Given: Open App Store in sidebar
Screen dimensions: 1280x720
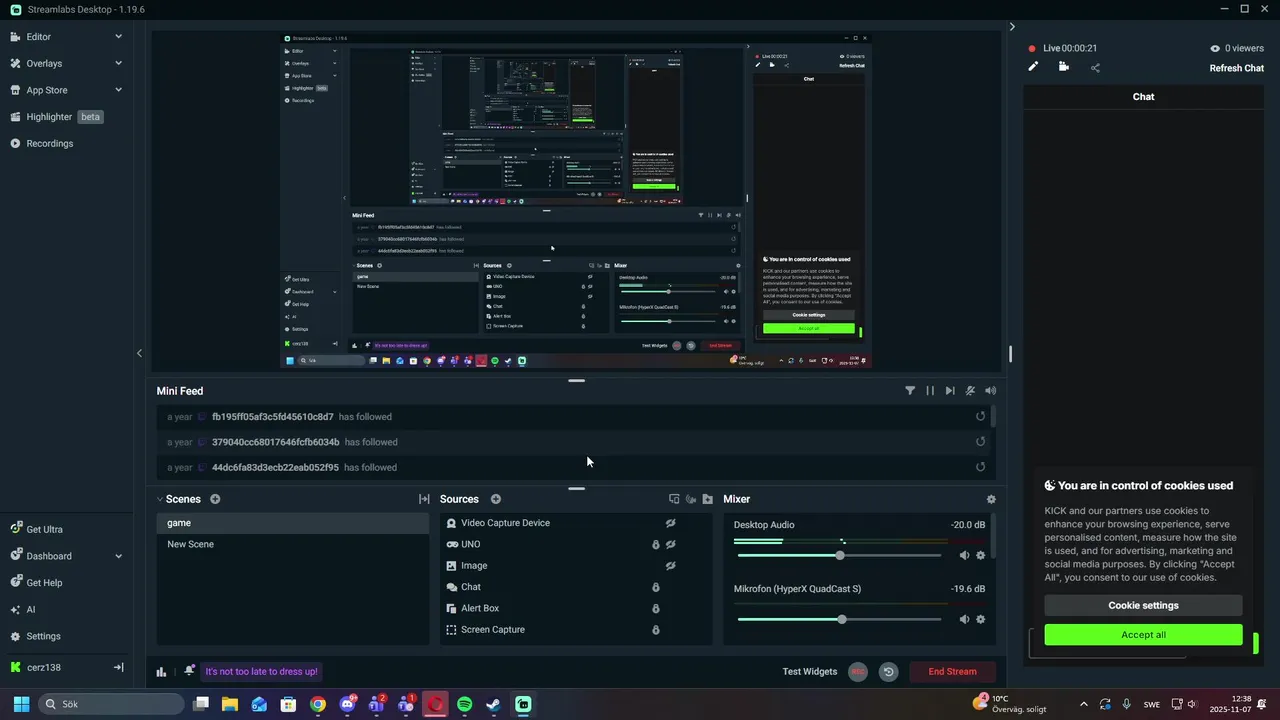Looking at the screenshot, I should pos(47,90).
